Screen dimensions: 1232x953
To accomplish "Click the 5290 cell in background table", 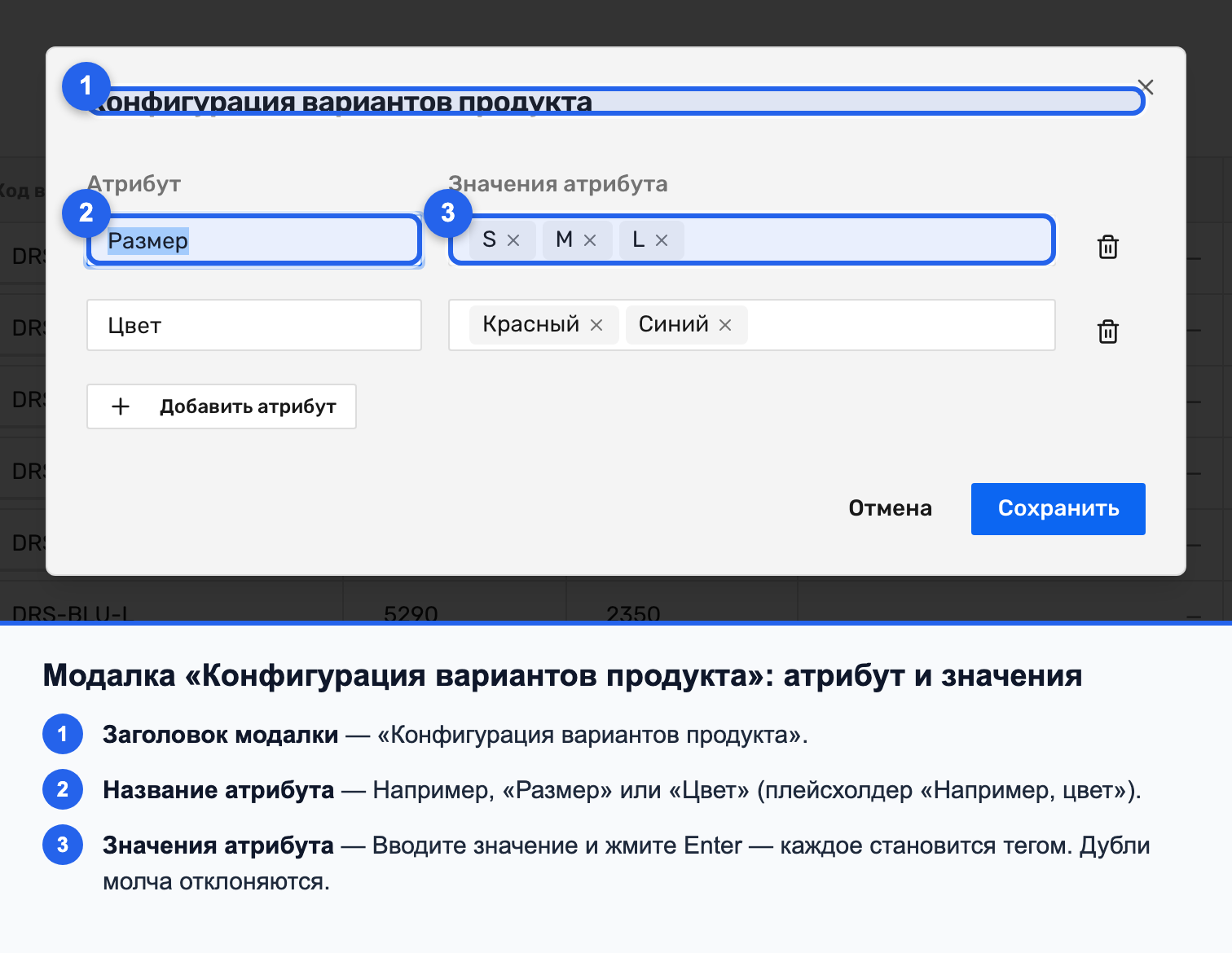I will pos(411,613).
